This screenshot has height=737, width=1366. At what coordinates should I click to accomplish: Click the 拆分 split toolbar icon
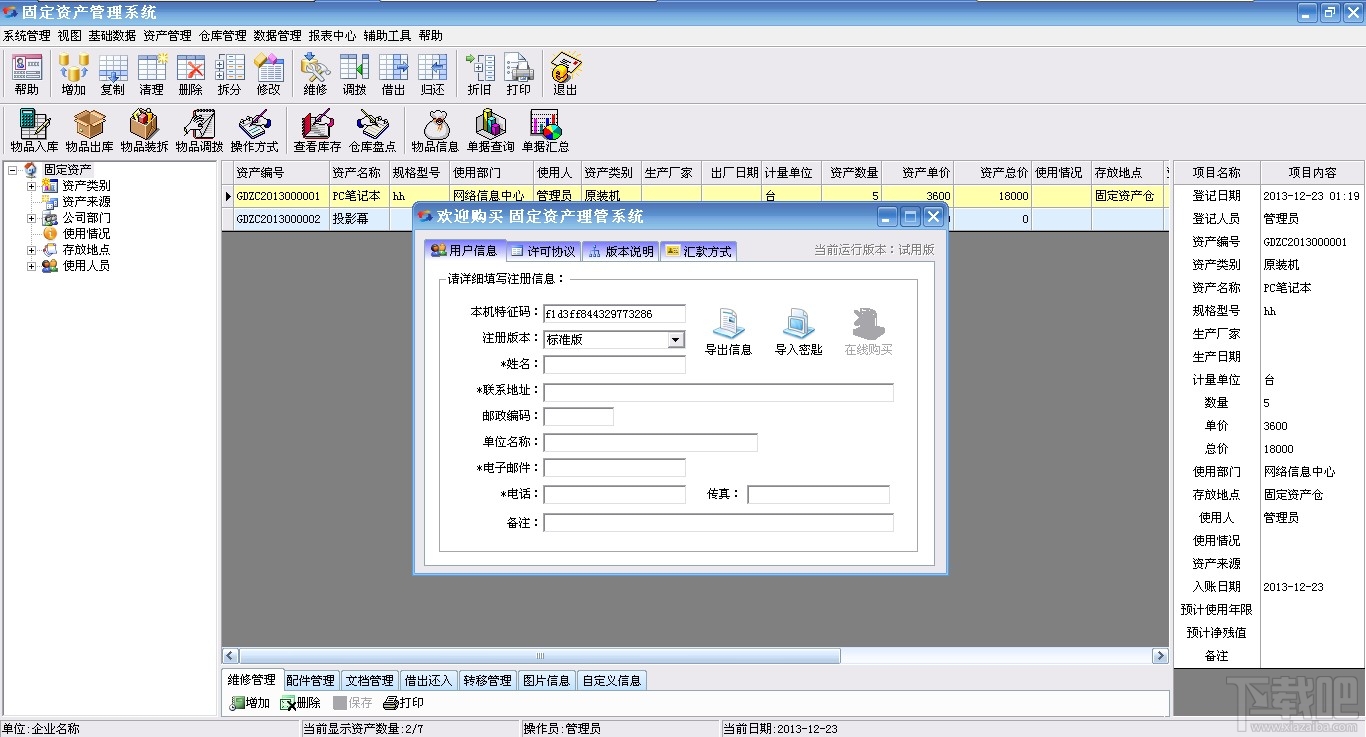(x=230, y=74)
